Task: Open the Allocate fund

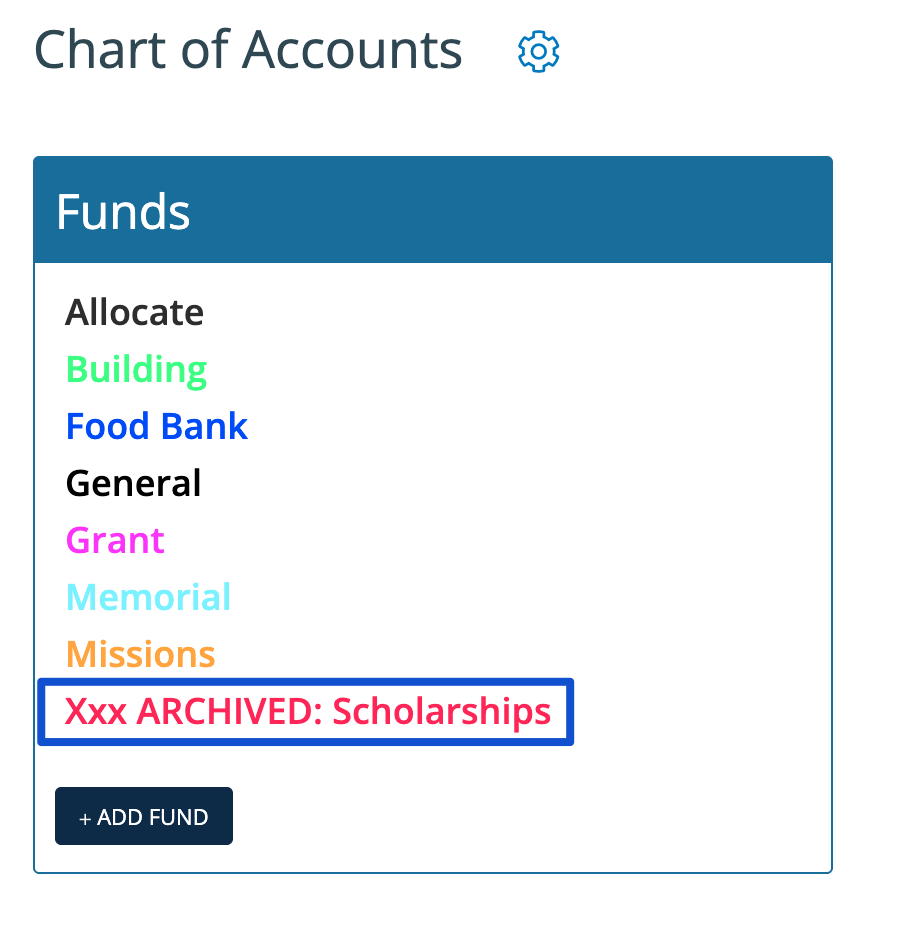Action: click(x=135, y=312)
